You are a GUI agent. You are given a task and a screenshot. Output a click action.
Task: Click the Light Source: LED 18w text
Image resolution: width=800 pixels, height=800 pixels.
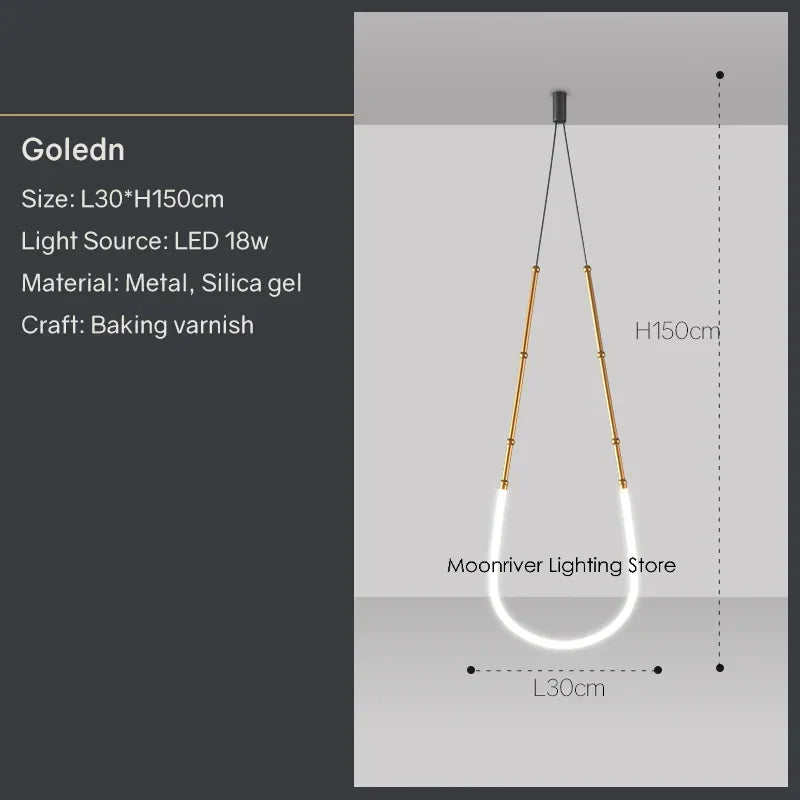click(145, 240)
